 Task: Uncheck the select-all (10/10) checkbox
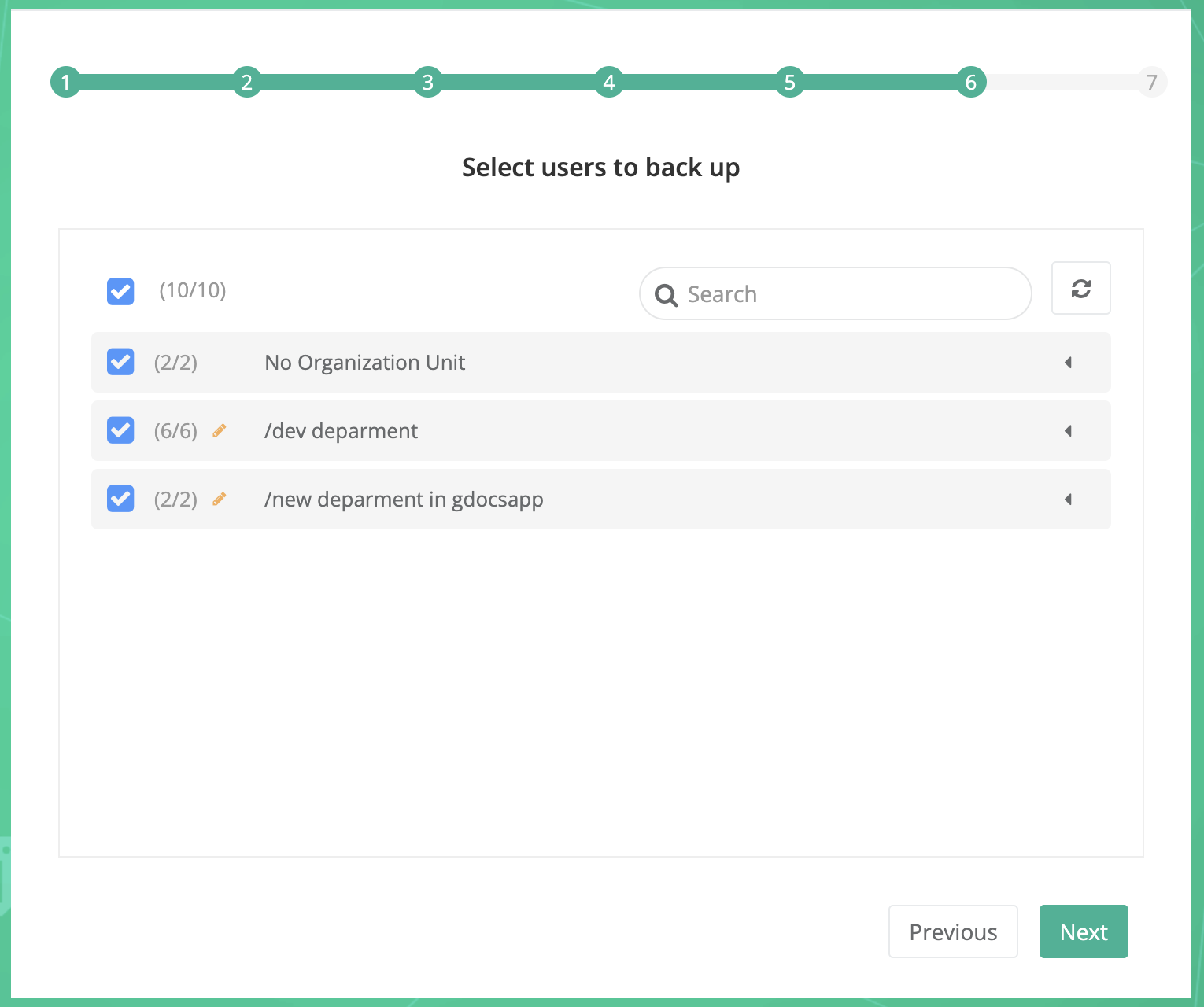click(120, 291)
